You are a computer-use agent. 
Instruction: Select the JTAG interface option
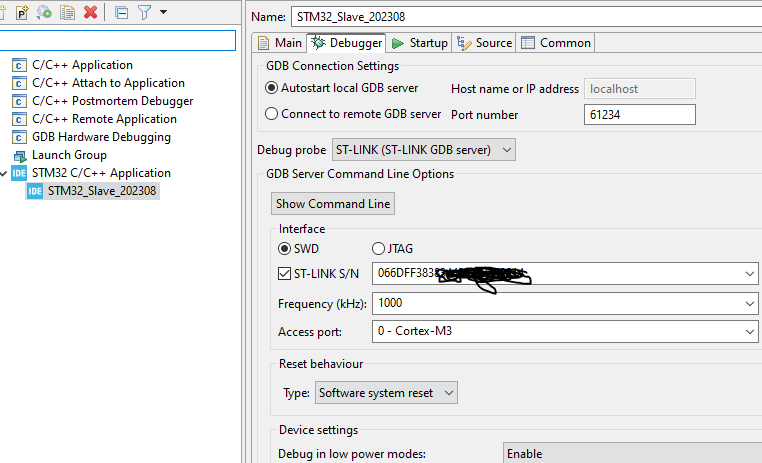coord(392,249)
